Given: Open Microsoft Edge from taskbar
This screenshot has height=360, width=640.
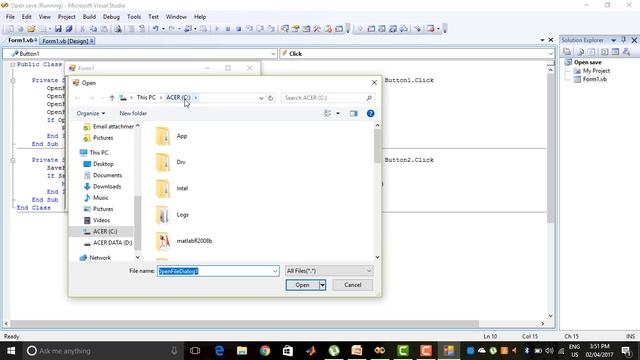Looking at the screenshot, I should click(219, 351).
